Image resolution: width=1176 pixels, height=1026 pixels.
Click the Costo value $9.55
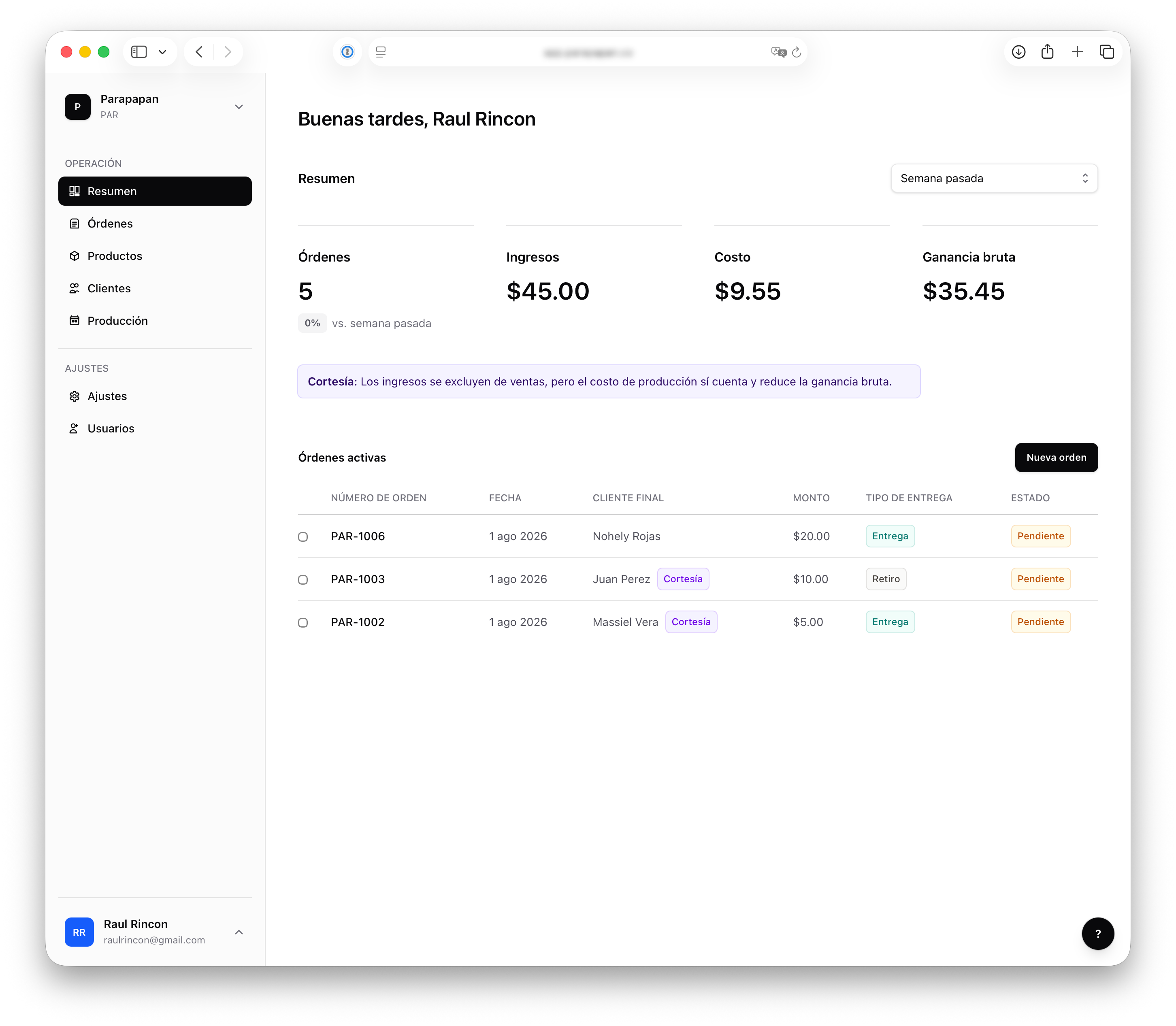coord(747,292)
